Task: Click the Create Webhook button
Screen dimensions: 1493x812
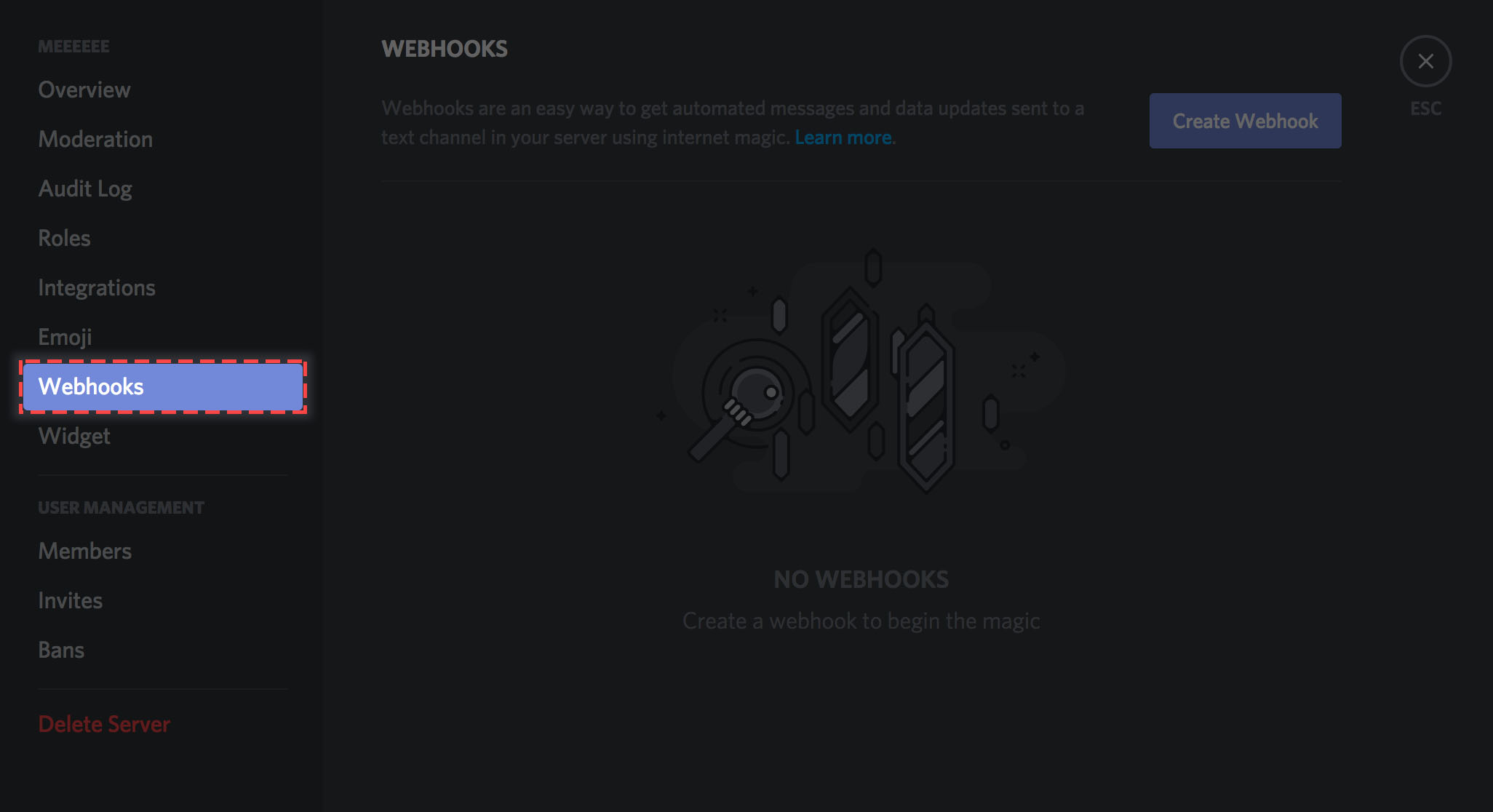Action: [1245, 120]
